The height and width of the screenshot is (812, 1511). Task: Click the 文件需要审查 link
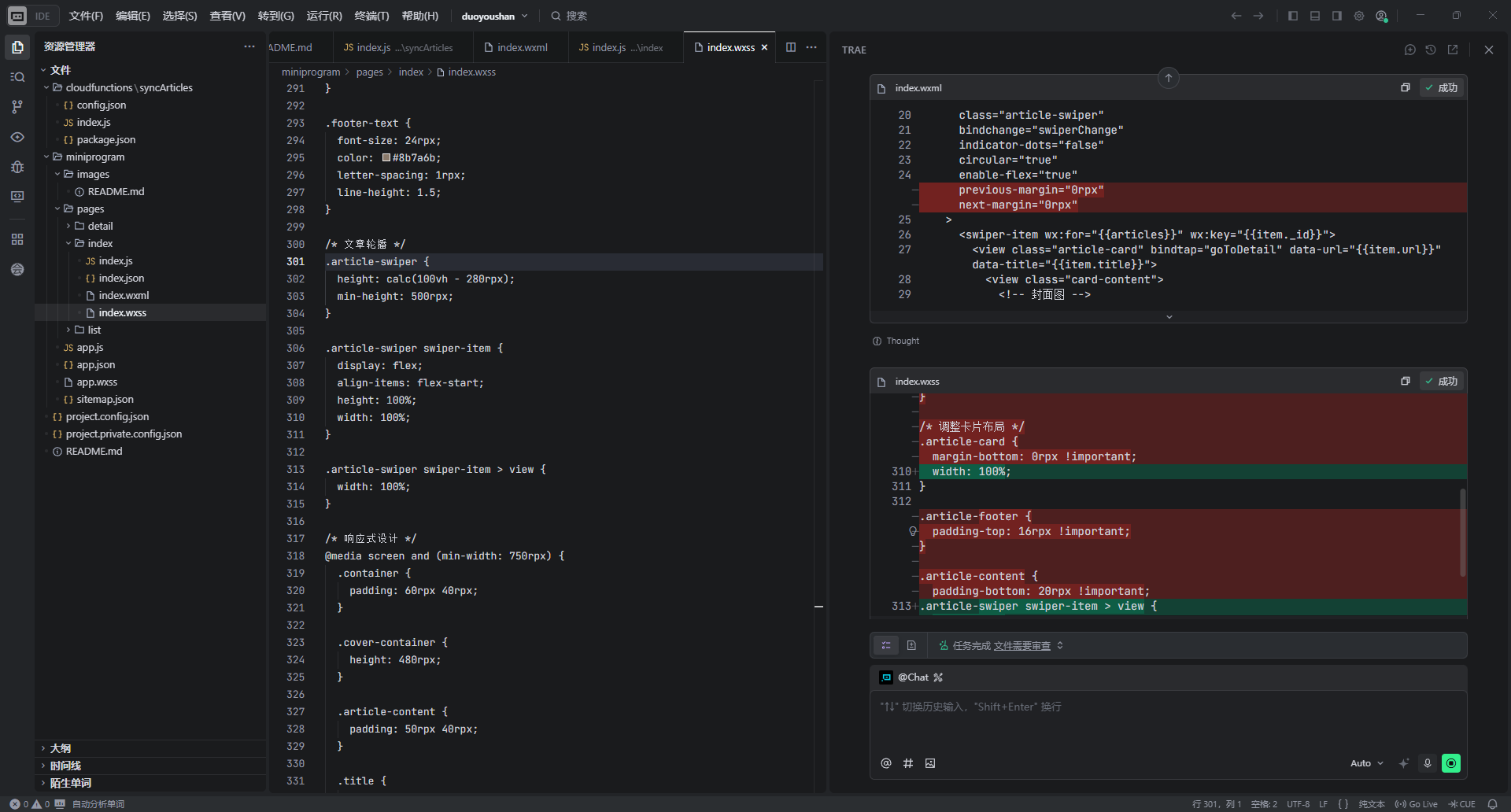(x=1021, y=646)
